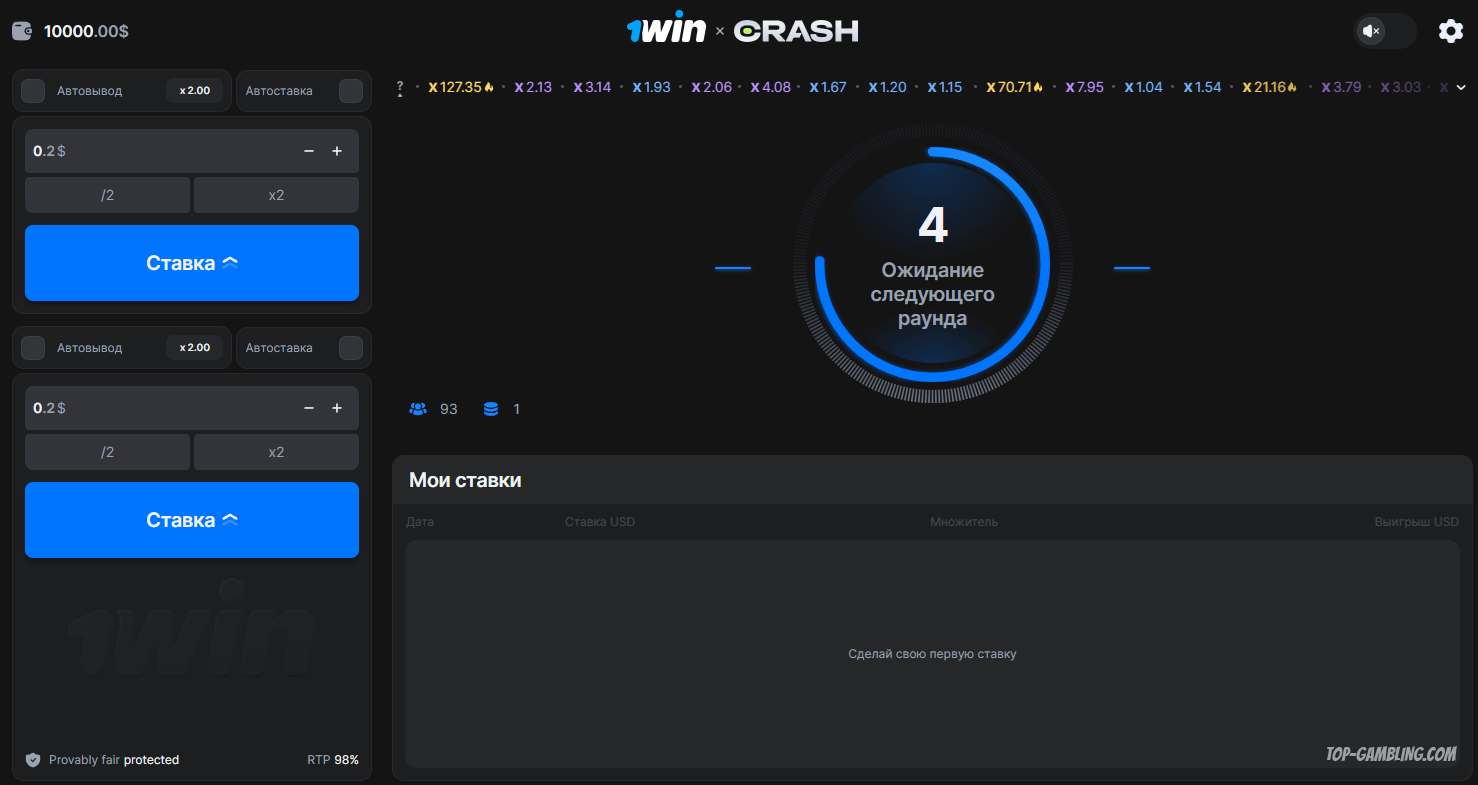Enable the first Автоставка checkbox
This screenshot has height=785, width=1478.
click(x=351, y=91)
